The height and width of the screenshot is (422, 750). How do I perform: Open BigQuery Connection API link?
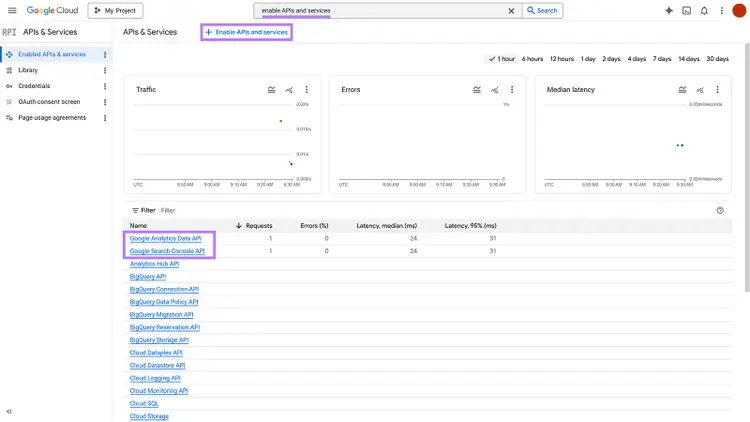pyautogui.click(x=164, y=289)
